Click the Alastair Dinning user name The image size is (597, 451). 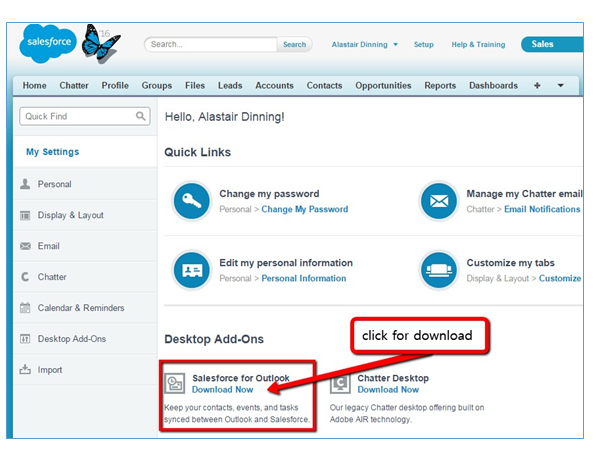tap(359, 45)
